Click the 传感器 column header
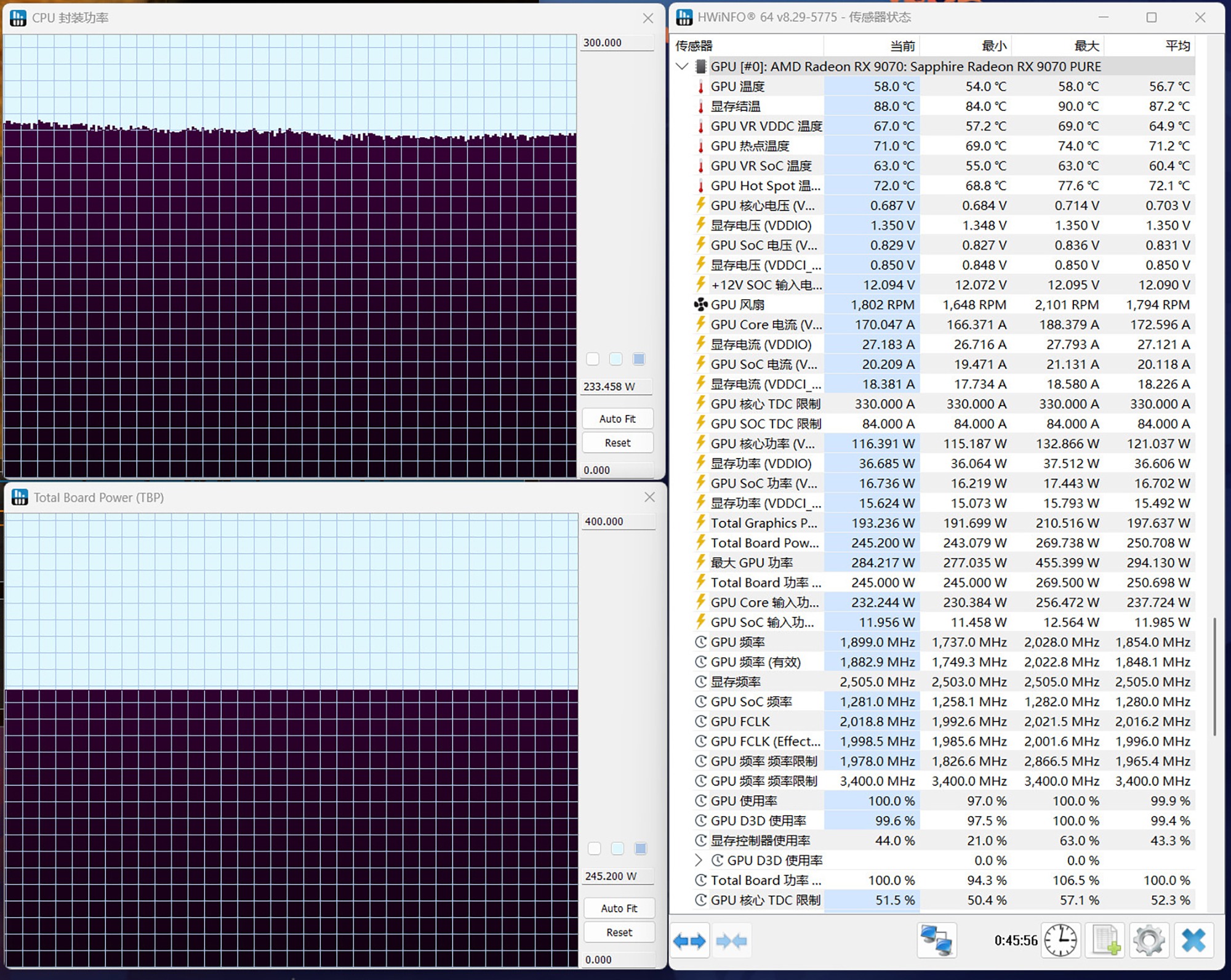This screenshot has width=1231, height=980. [x=693, y=46]
